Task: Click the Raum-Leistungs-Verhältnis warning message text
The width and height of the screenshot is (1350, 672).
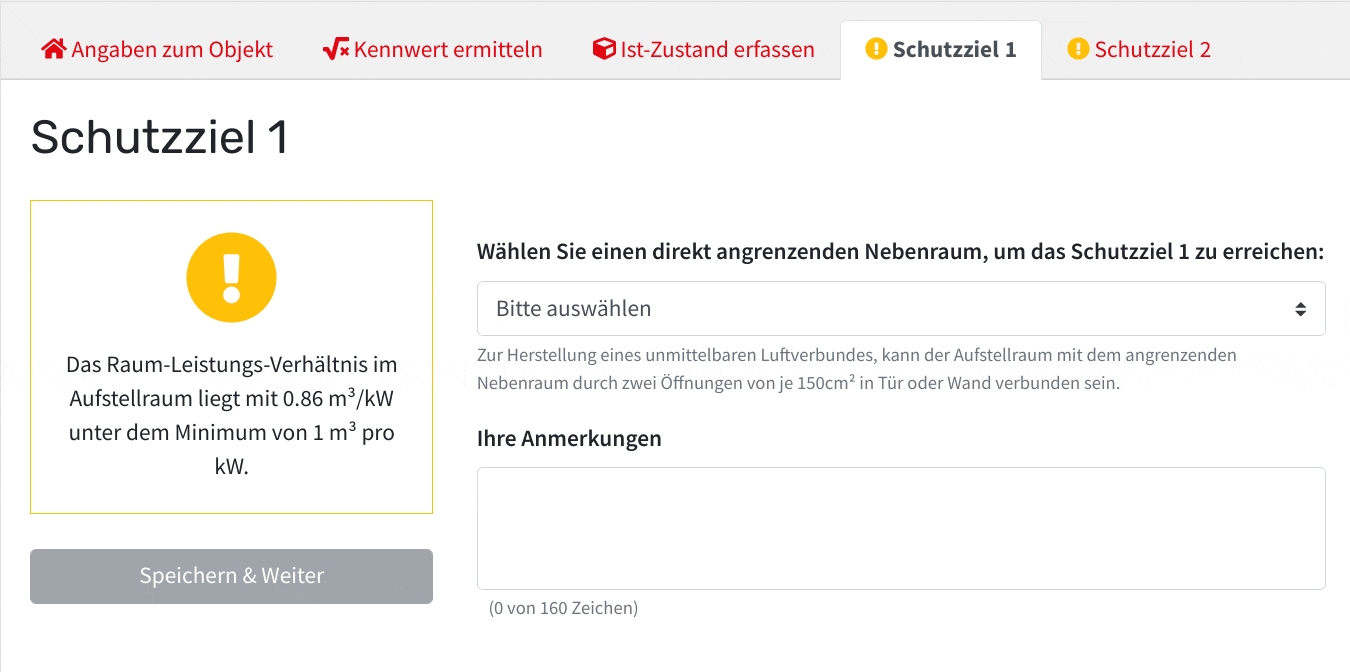Action: tap(232, 415)
